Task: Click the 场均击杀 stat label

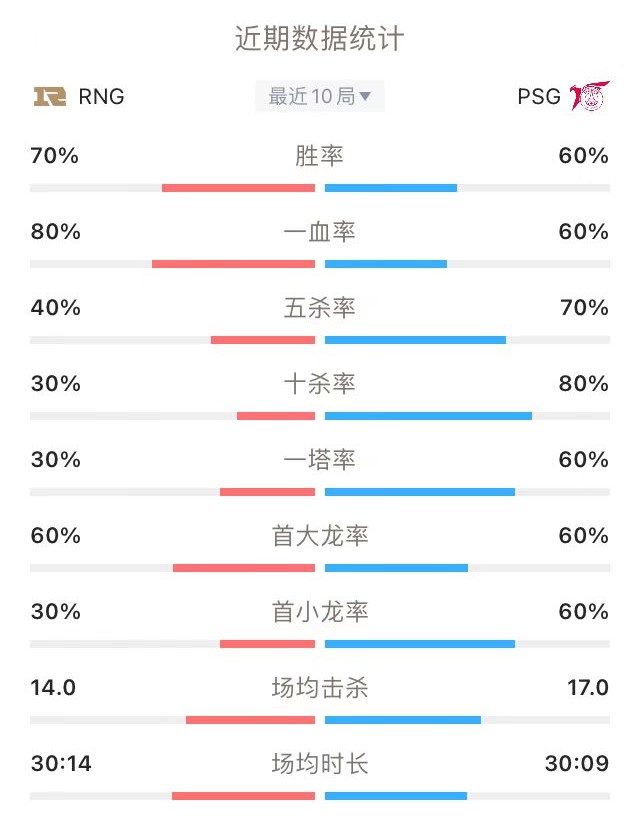Action: pyautogui.click(x=319, y=688)
